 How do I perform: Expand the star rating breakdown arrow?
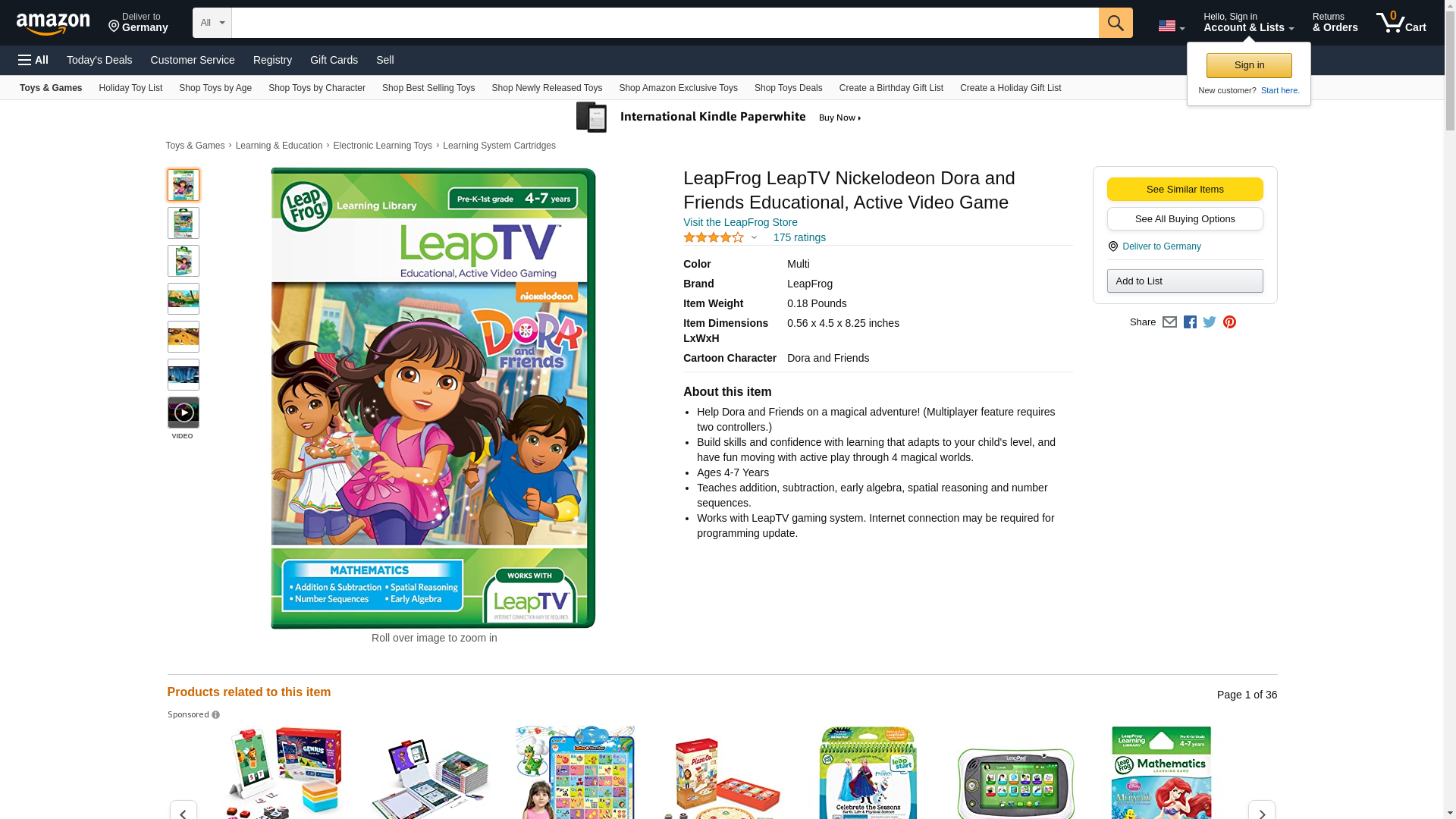coord(754,238)
